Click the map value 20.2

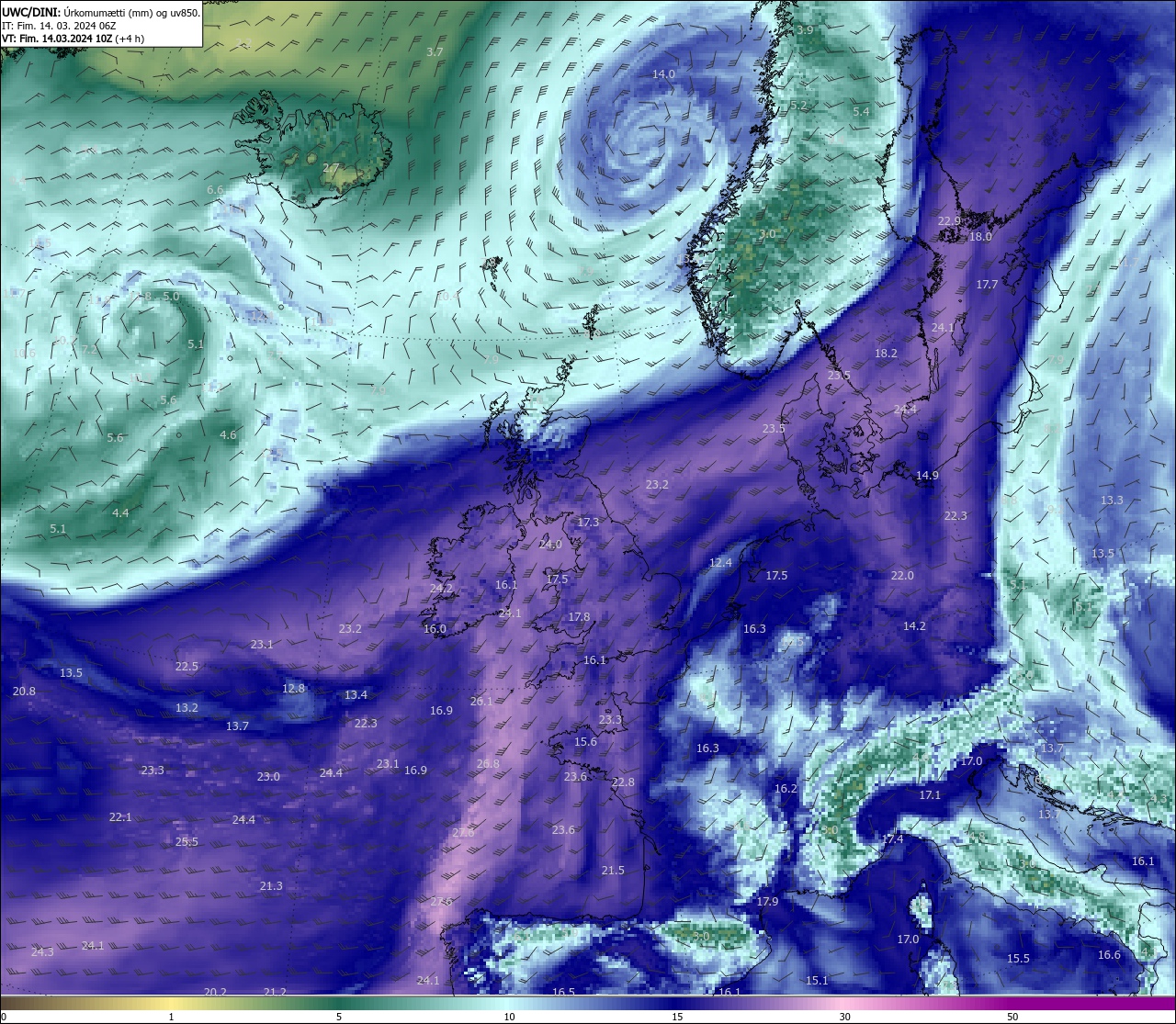(215, 992)
